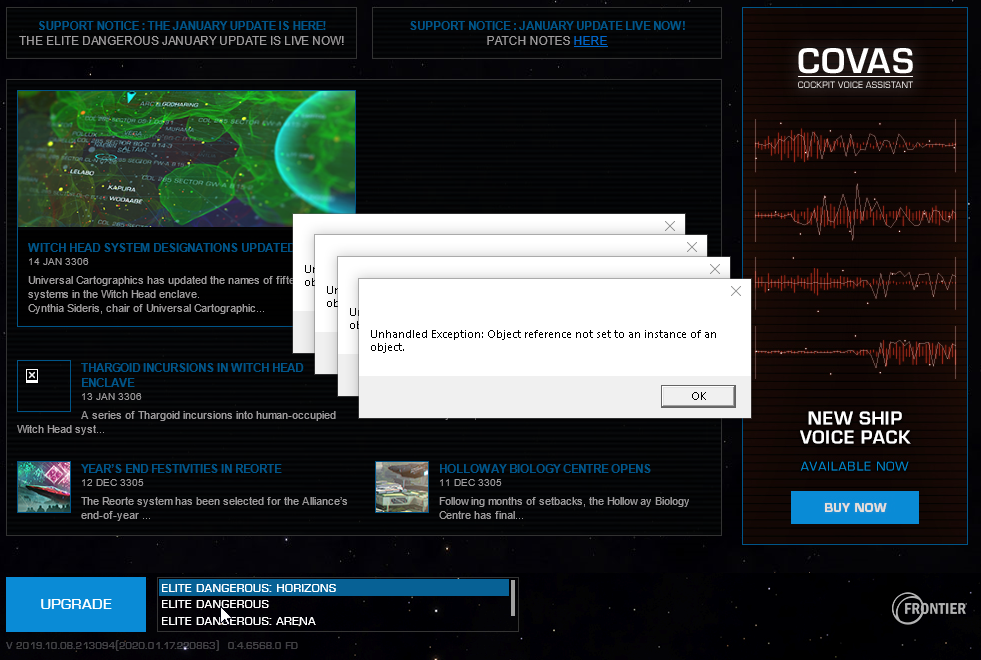Click the UPGRADE button

[x=76, y=604]
